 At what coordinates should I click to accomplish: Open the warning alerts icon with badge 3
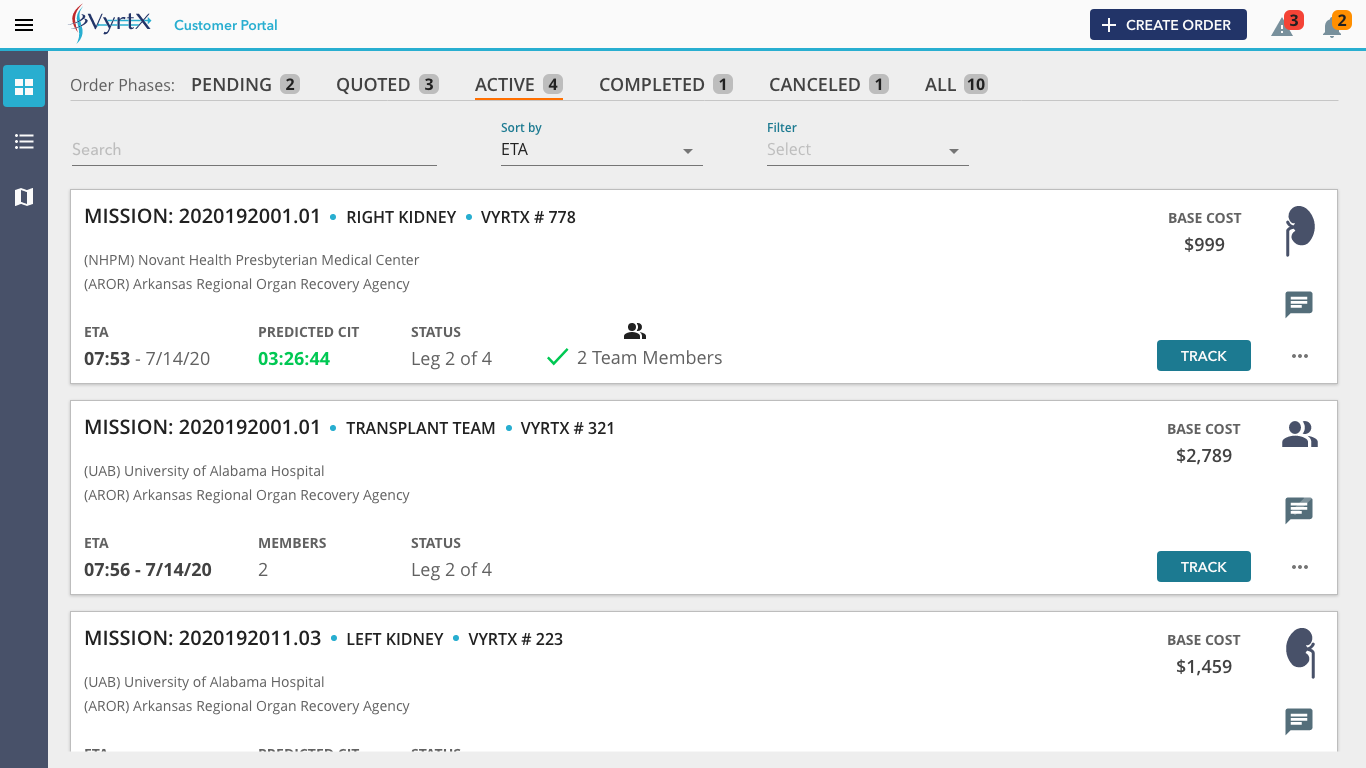1286,25
